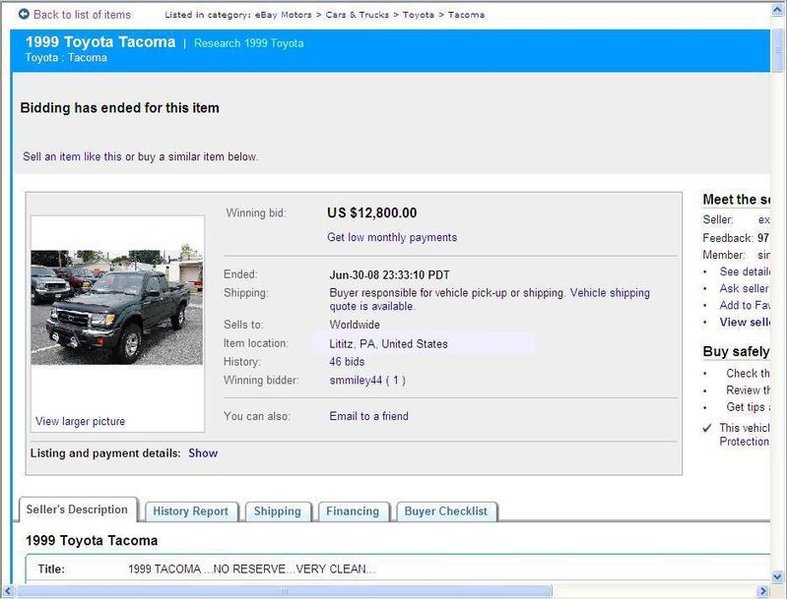Click the vertical scrollbar down arrow
Image resolution: width=787 pixels, height=599 pixels.
pos(777,576)
